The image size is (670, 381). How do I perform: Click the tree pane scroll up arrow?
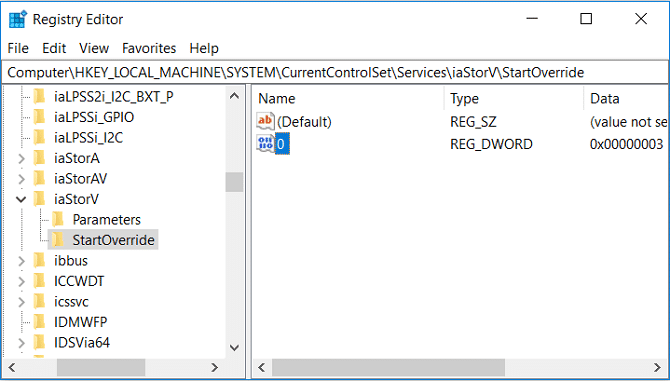pyautogui.click(x=234, y=96)
